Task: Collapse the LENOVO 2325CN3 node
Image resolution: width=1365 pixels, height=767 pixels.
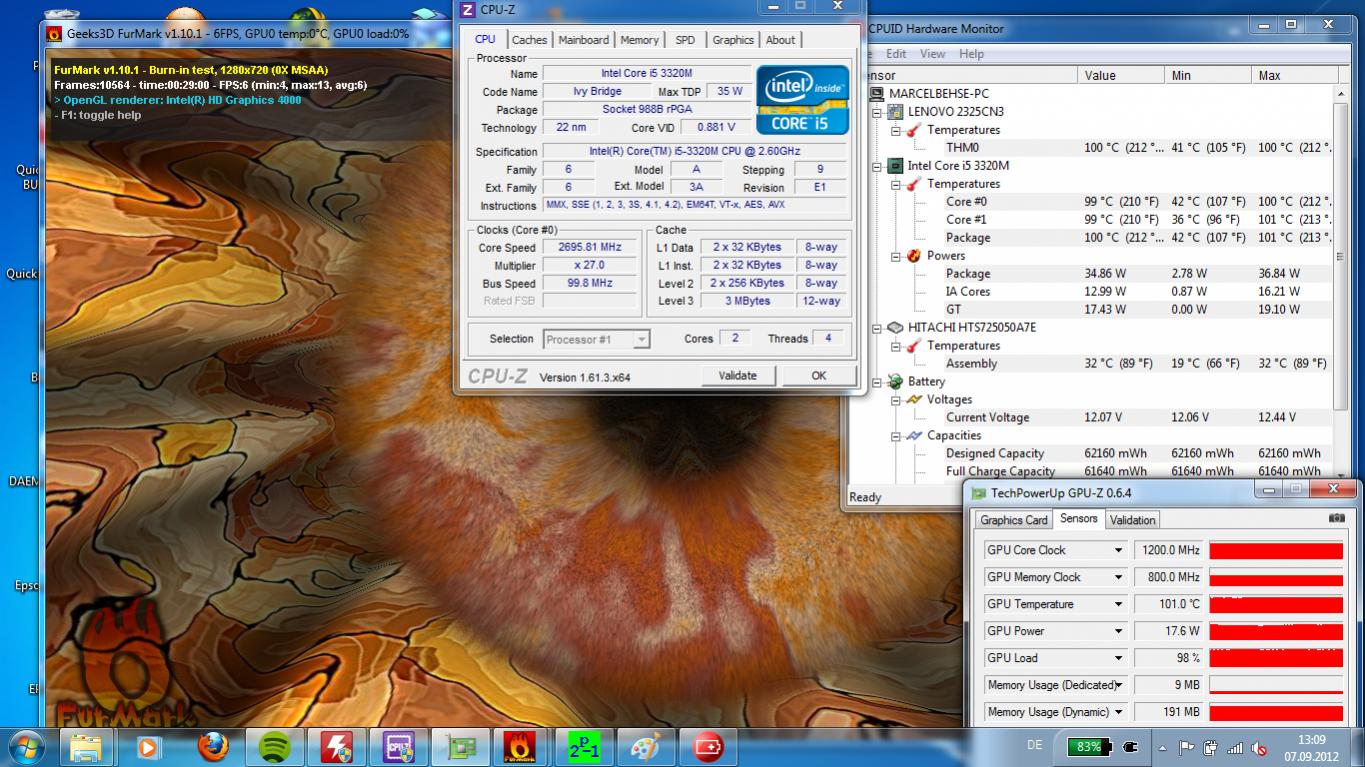Action: (876, 112)
